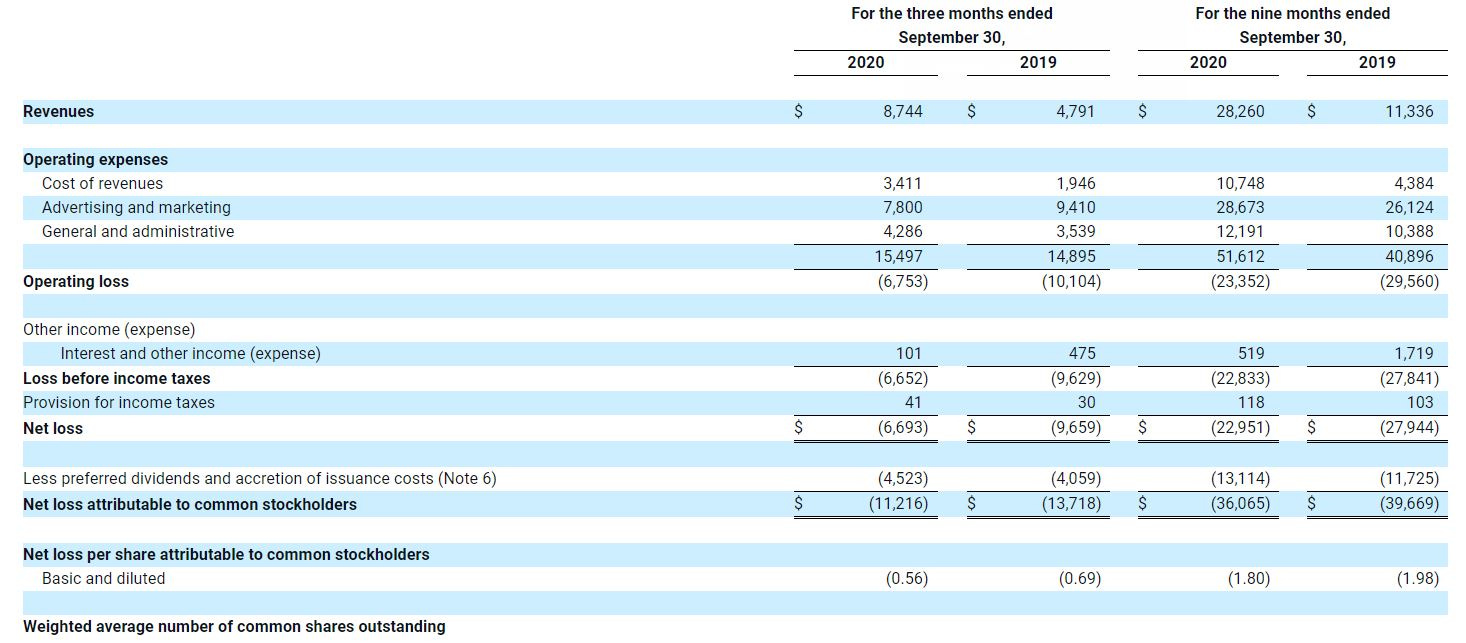The height and width of the screenshot is (643, 1466).
Task: Select Less preferred dividends (Note 6) label
Action: 260,479
